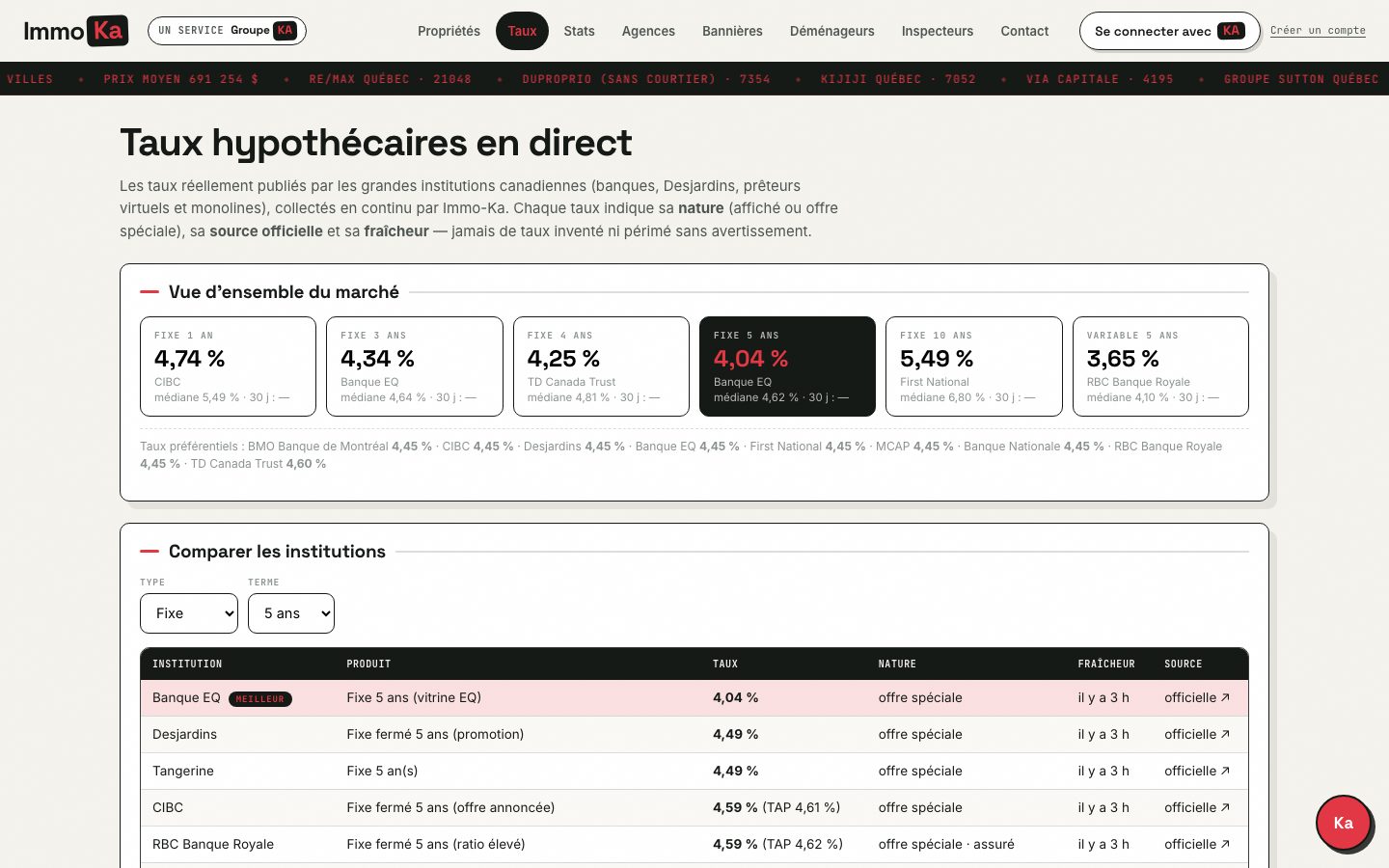Click the MEILLEUR badge next to Banque EQ
This screenshot has height=868, width=1389.
pyautogui.click(x=260, y=698)
